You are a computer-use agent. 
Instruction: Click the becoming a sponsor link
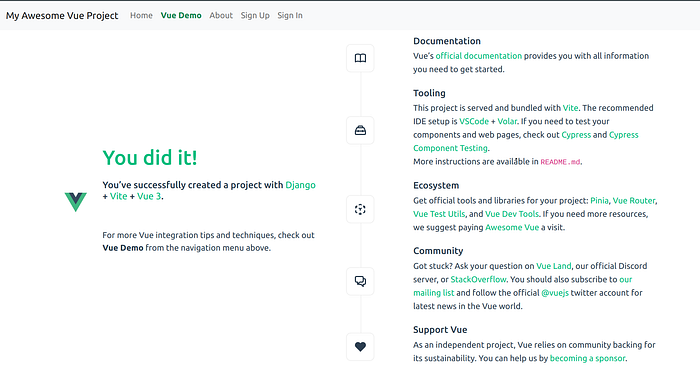tap(588, 358)
